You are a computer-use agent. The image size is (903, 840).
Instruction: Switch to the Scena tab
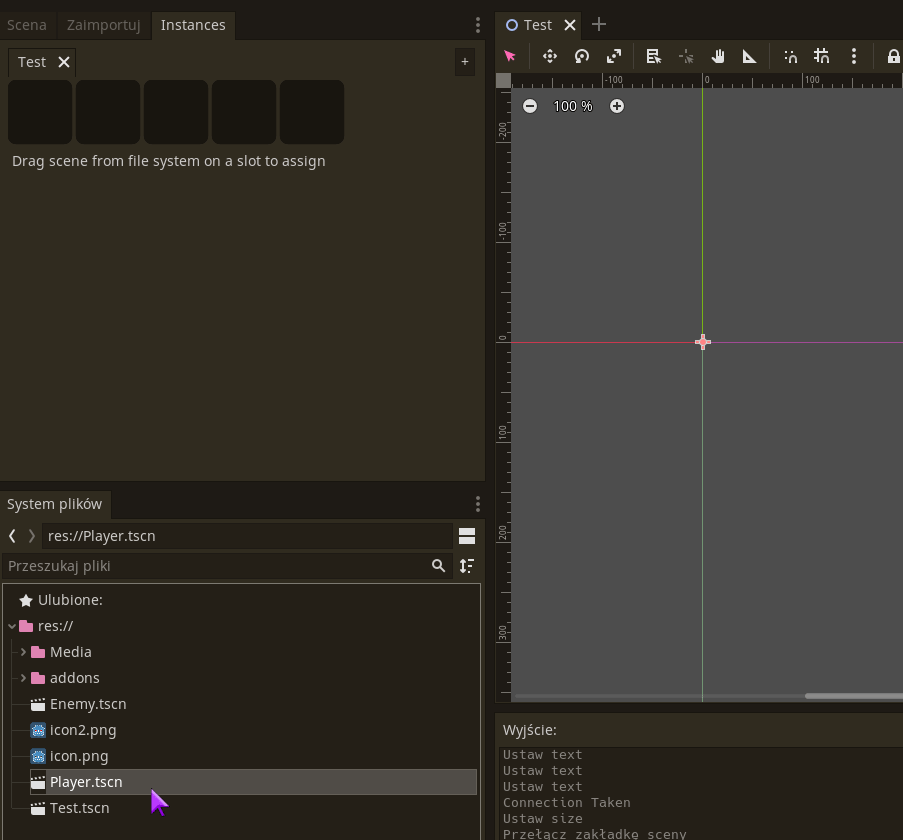tap(26, 25)
